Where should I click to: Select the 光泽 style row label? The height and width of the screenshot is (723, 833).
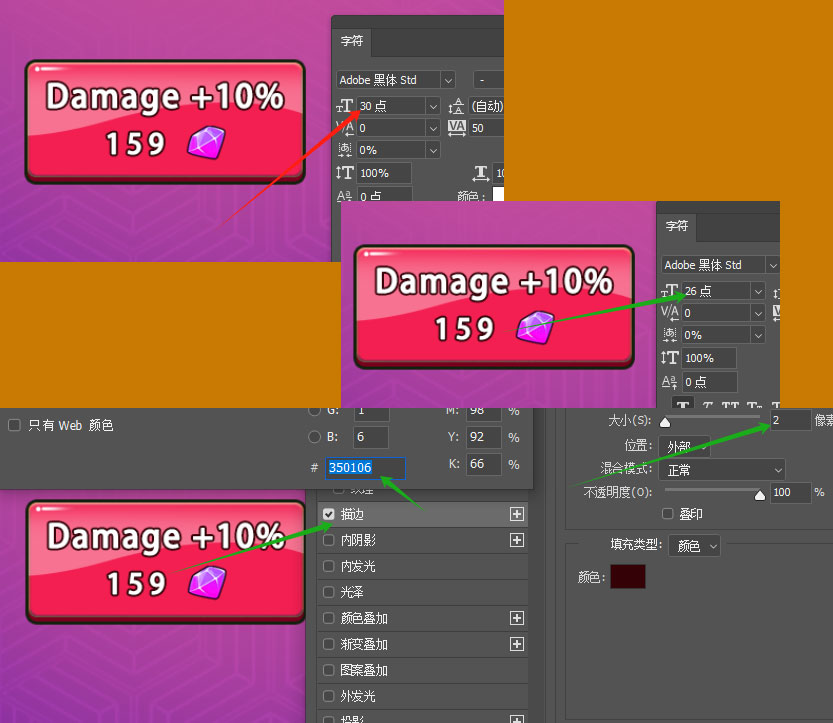tap(352, 592)
